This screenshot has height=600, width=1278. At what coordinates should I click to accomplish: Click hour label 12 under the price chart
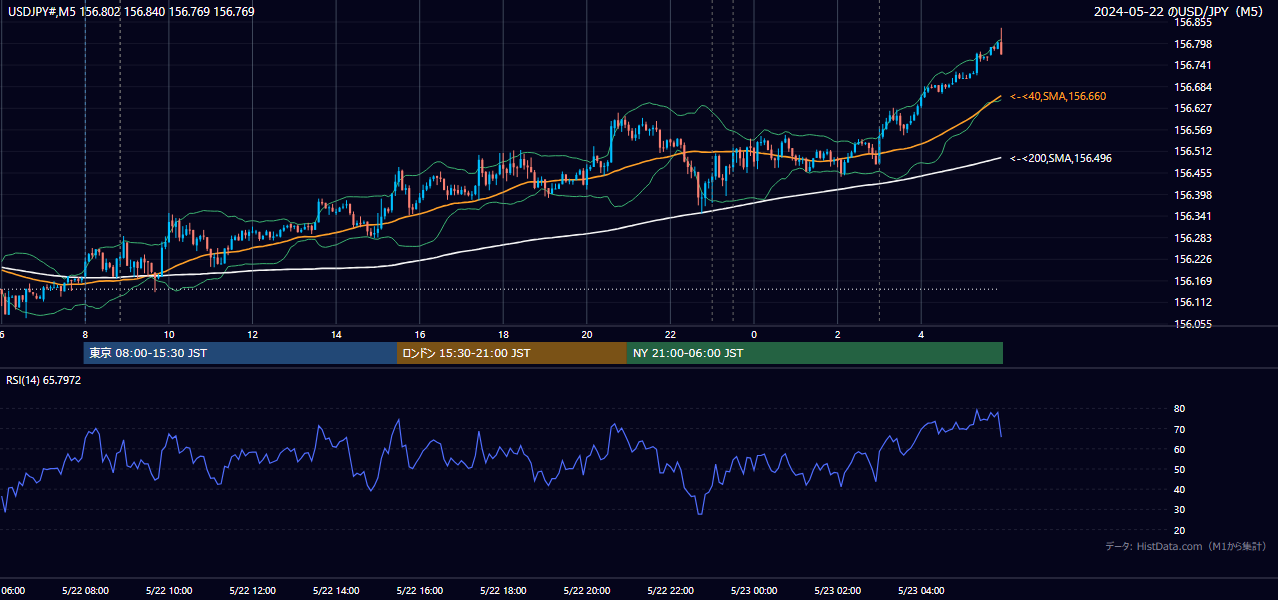tap(253, 335)
